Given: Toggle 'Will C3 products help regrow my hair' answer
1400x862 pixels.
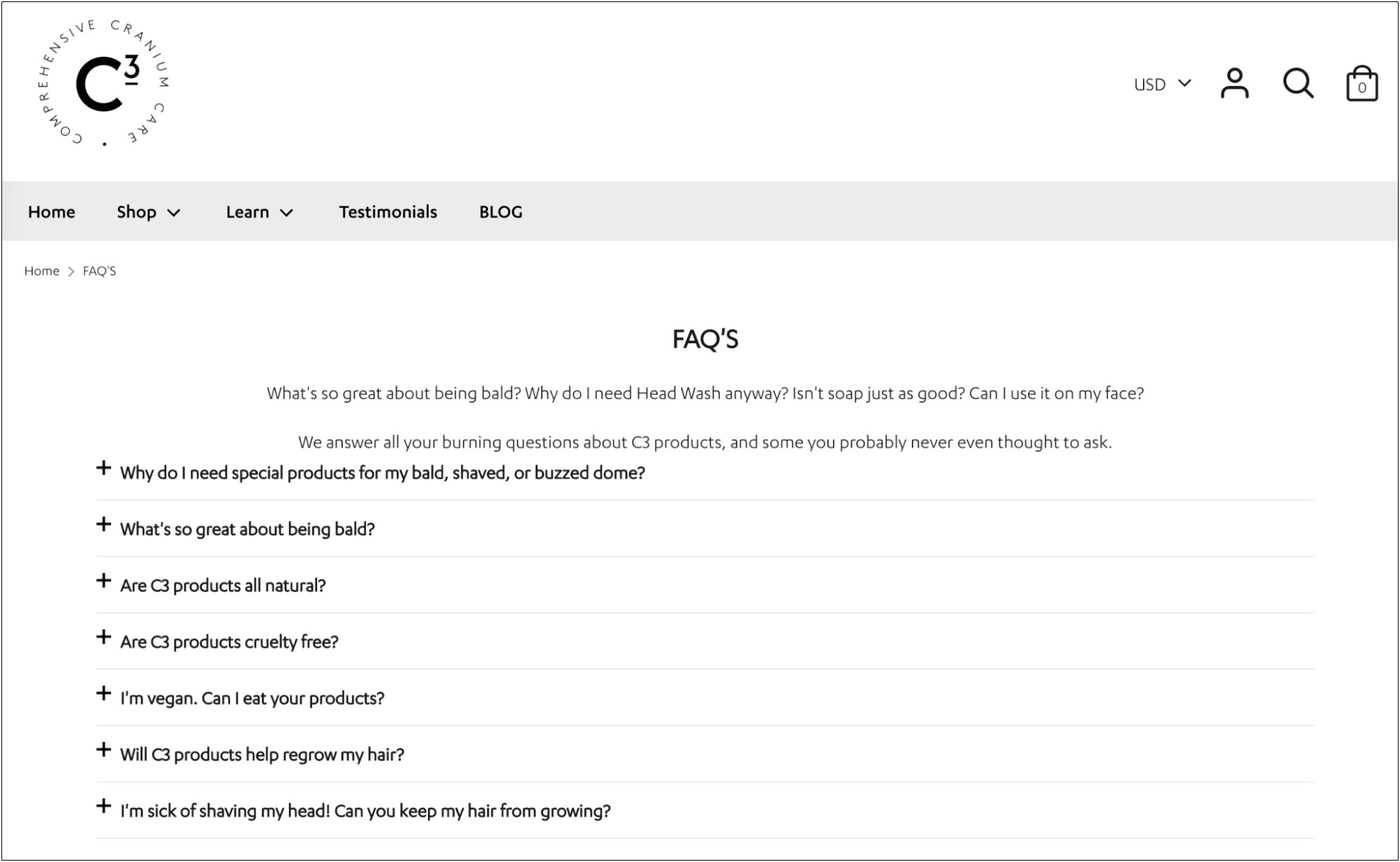Looking at the screenshot, I should tap(103, 752).
